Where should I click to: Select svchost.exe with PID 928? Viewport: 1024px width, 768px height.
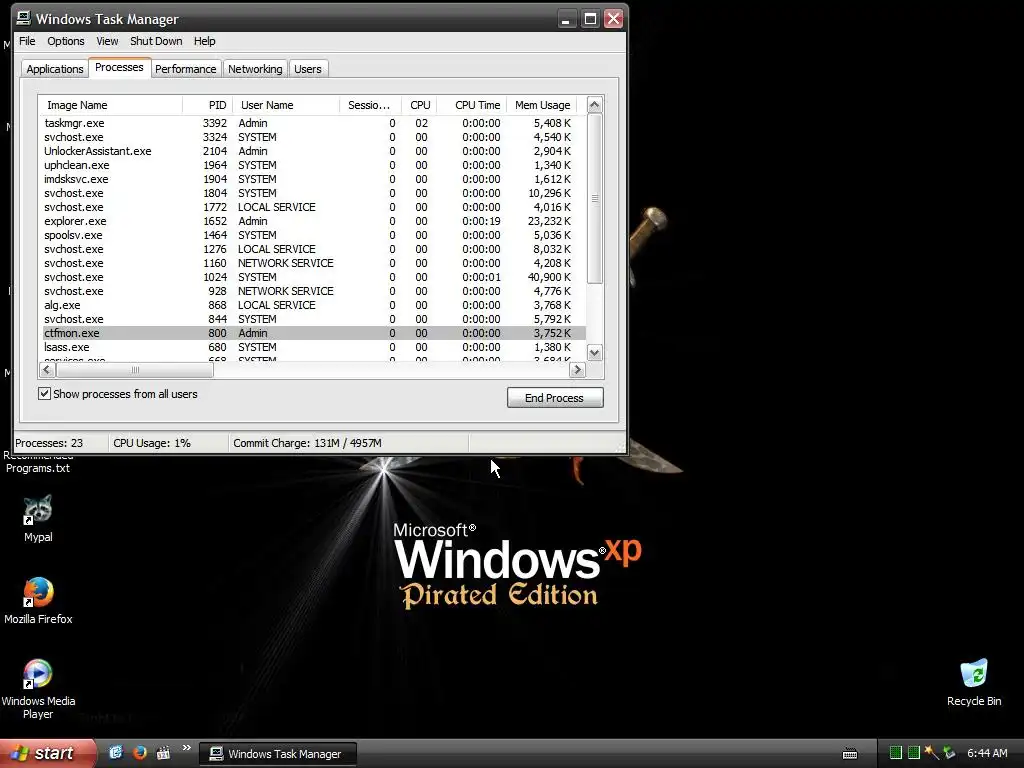click(x=312, y=291)
